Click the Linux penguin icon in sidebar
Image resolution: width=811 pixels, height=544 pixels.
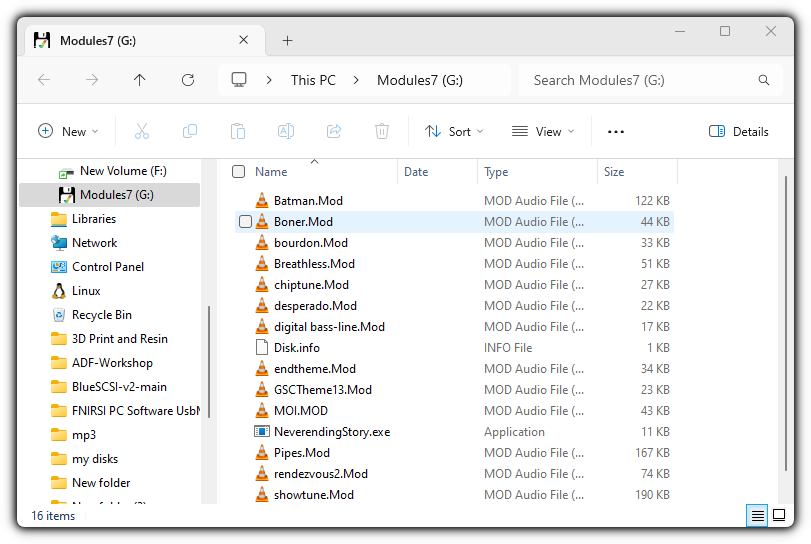pos(59,291)
